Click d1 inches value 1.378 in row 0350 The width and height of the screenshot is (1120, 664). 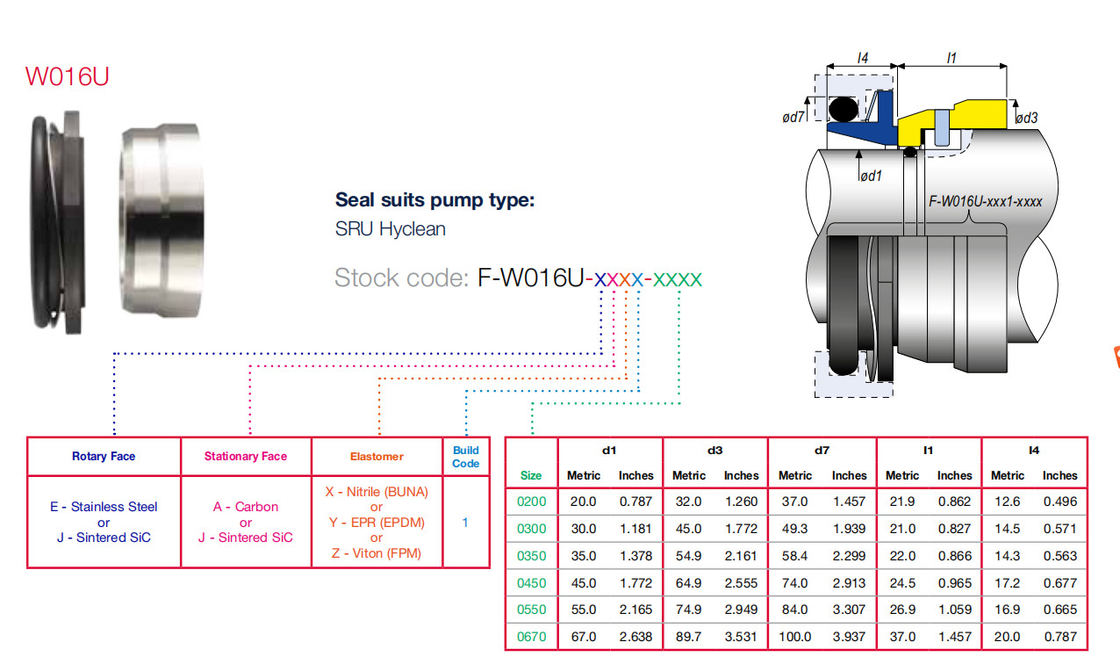(636, 556)
